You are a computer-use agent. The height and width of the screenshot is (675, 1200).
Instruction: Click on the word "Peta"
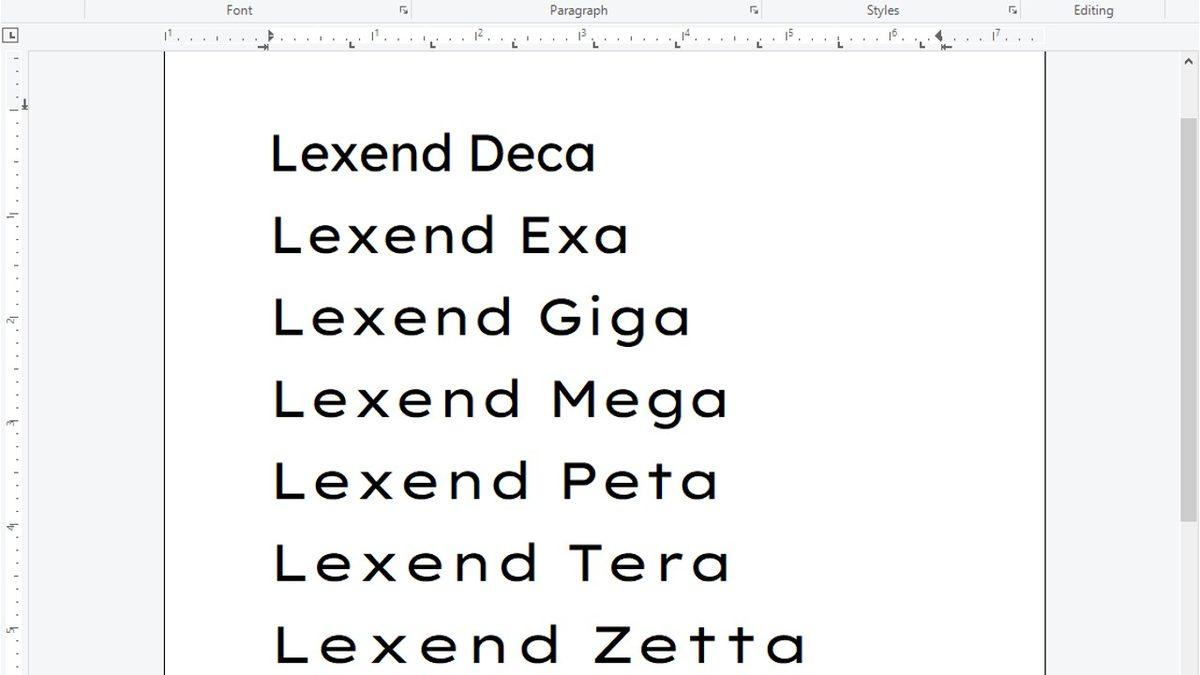pyautogui.click(x=639, y=482)
